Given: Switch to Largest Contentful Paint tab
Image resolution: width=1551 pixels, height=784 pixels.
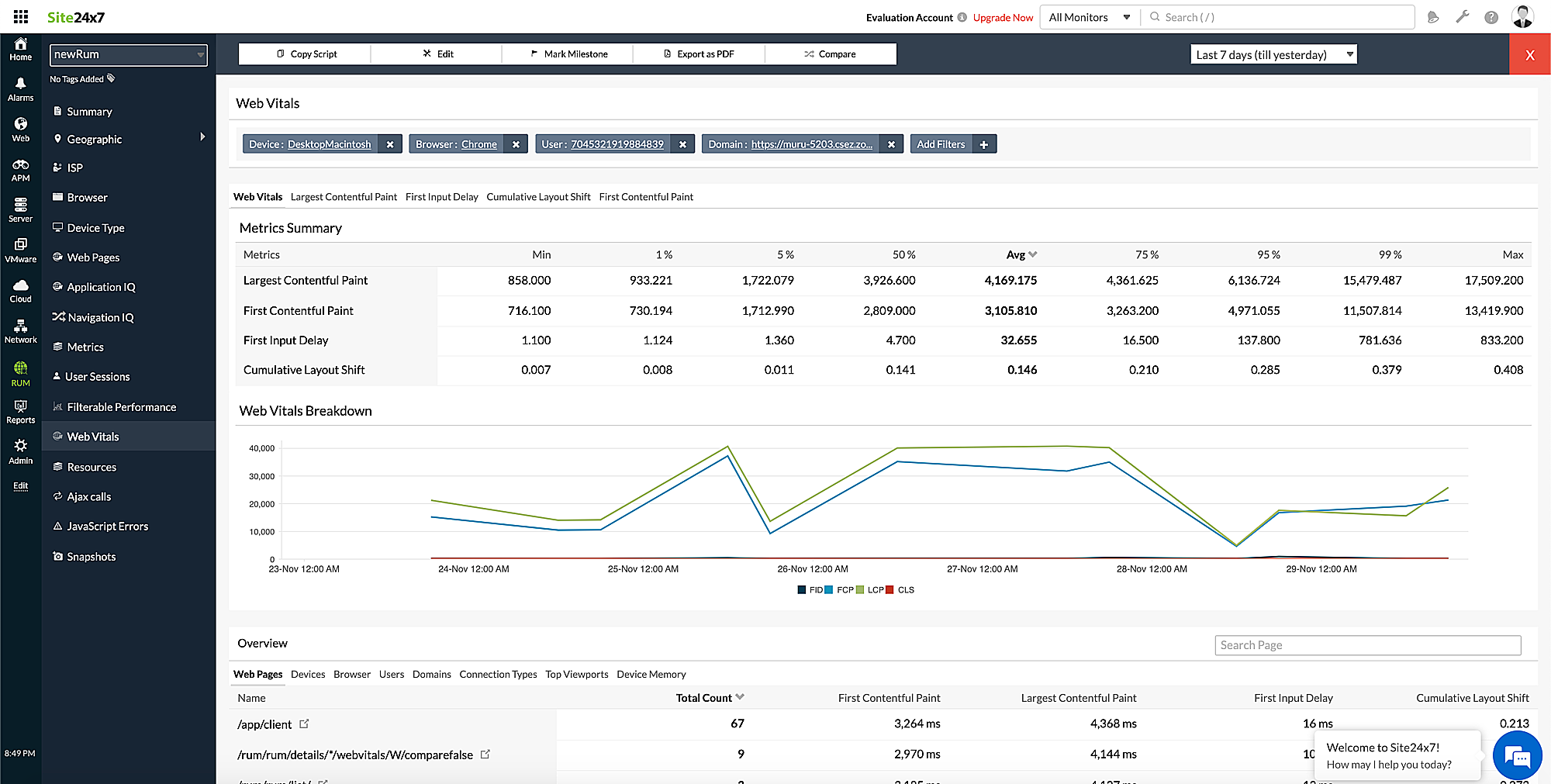Looking at the screenshot, I should tap(344, 197).
